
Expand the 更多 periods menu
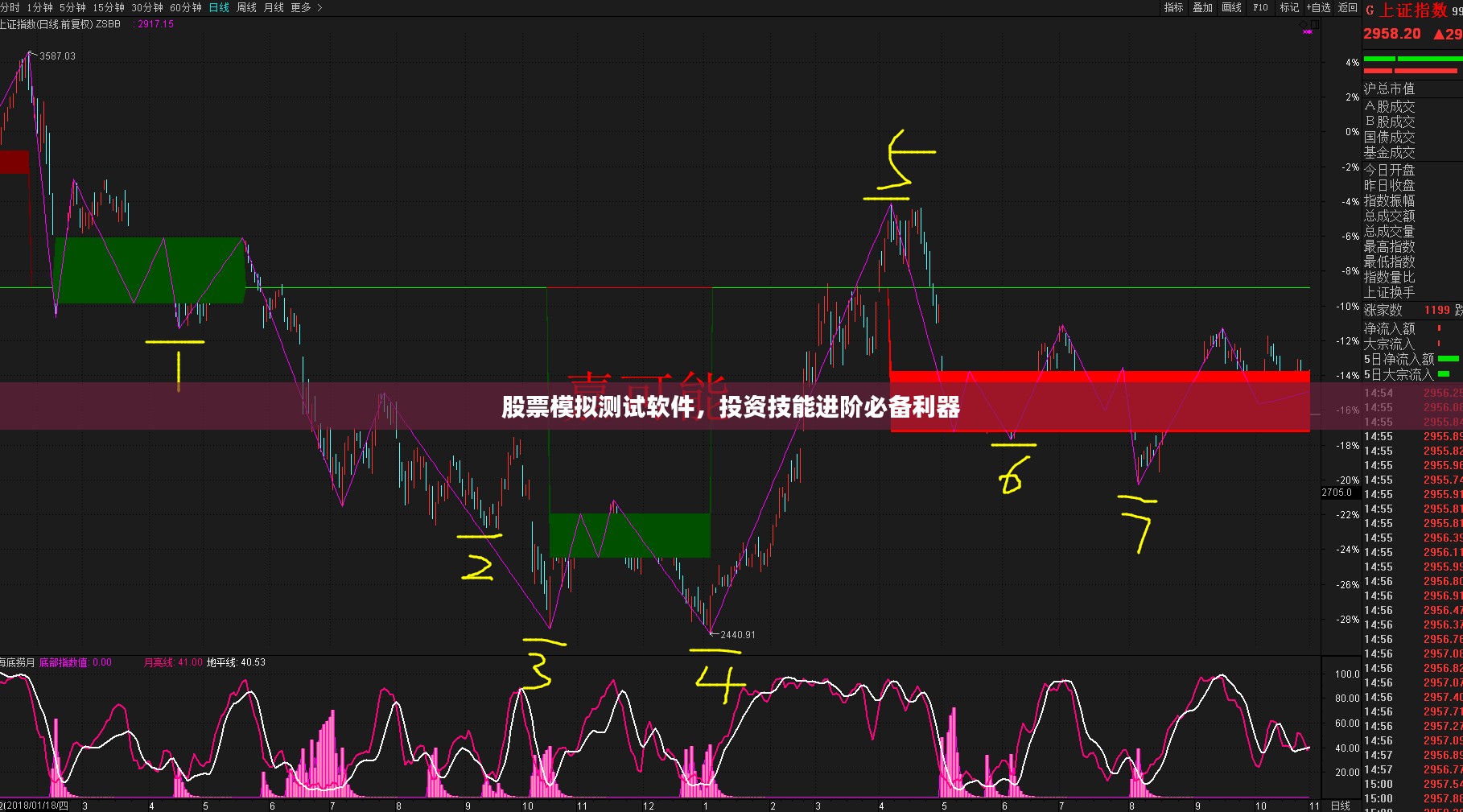306,7
